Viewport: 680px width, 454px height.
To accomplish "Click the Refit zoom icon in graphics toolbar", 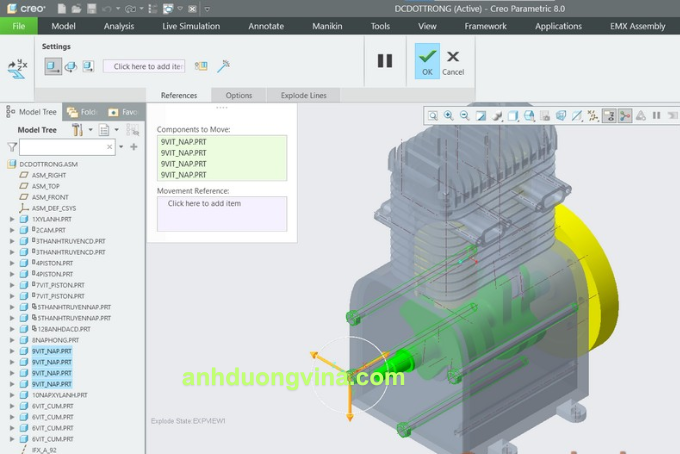I will 433,115.
